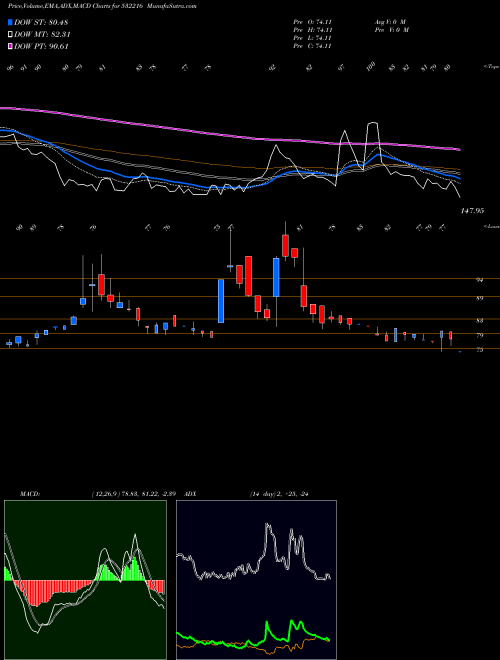Click the 'Pre C: 74.11' value
The height and width of the screenshot is (660, 500).
[313, 46]
